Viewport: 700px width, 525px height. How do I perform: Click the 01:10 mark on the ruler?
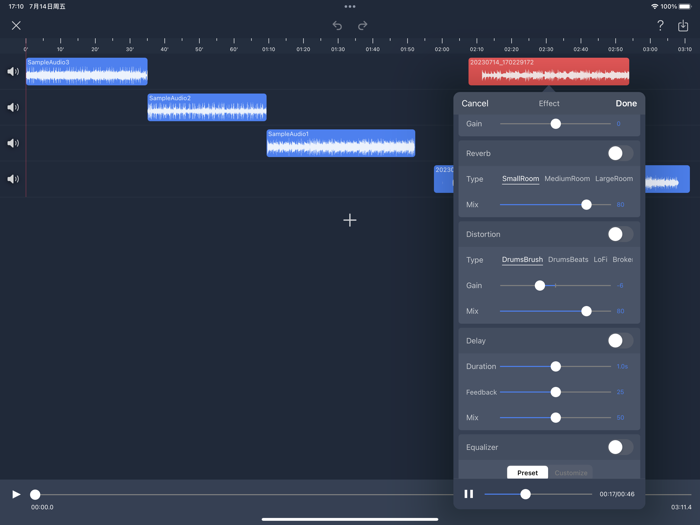(268, 49)
